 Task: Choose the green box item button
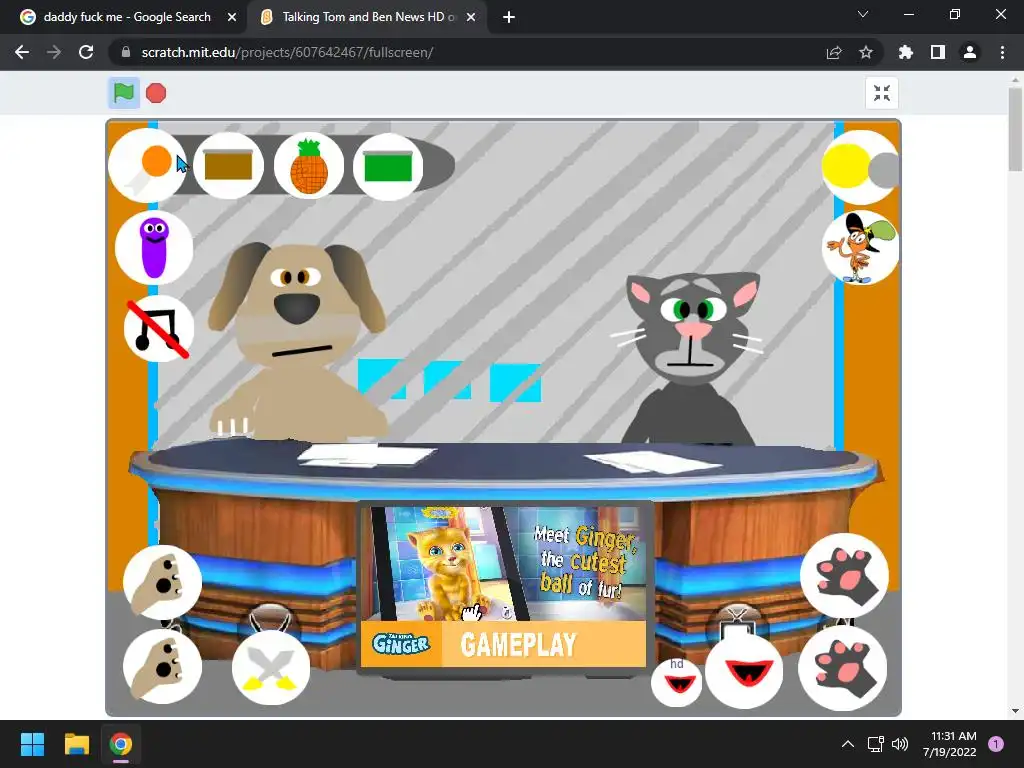(388, 167)
